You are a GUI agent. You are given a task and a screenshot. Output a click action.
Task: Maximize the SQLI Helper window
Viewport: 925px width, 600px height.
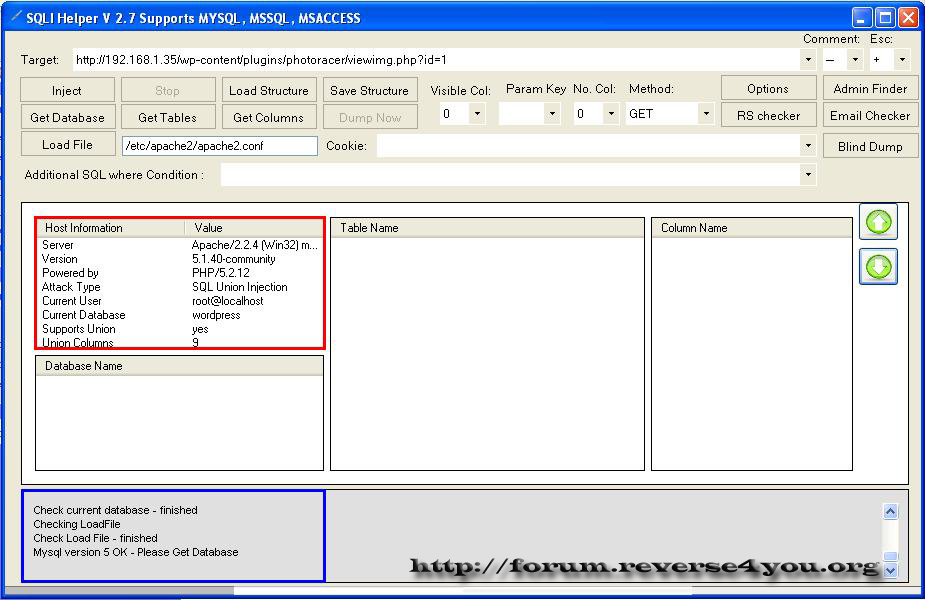coord(885,18)
